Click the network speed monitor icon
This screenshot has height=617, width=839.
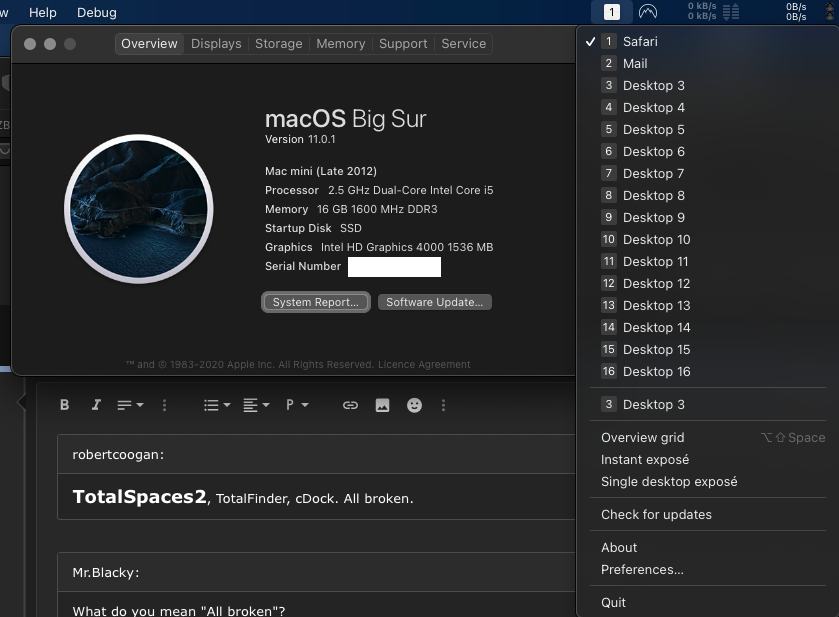tap(713, 11)
